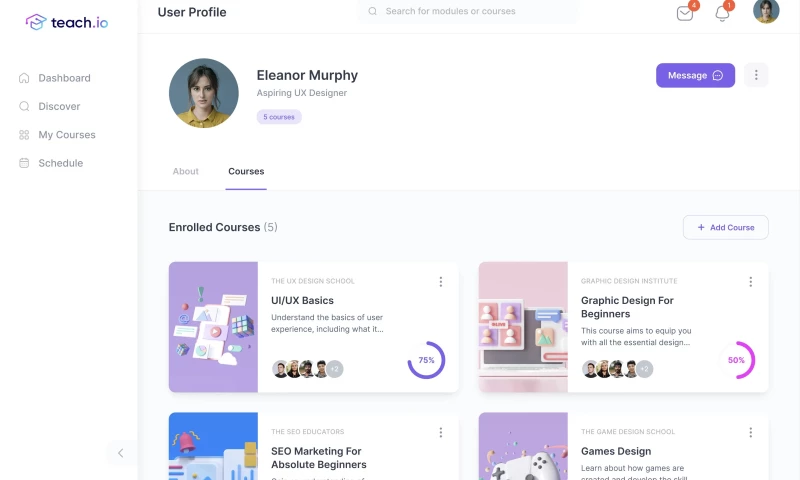Collapse the sidebar with the chevron arrow
The width and height of the screenshot is (800, 480).
[120, 453]
